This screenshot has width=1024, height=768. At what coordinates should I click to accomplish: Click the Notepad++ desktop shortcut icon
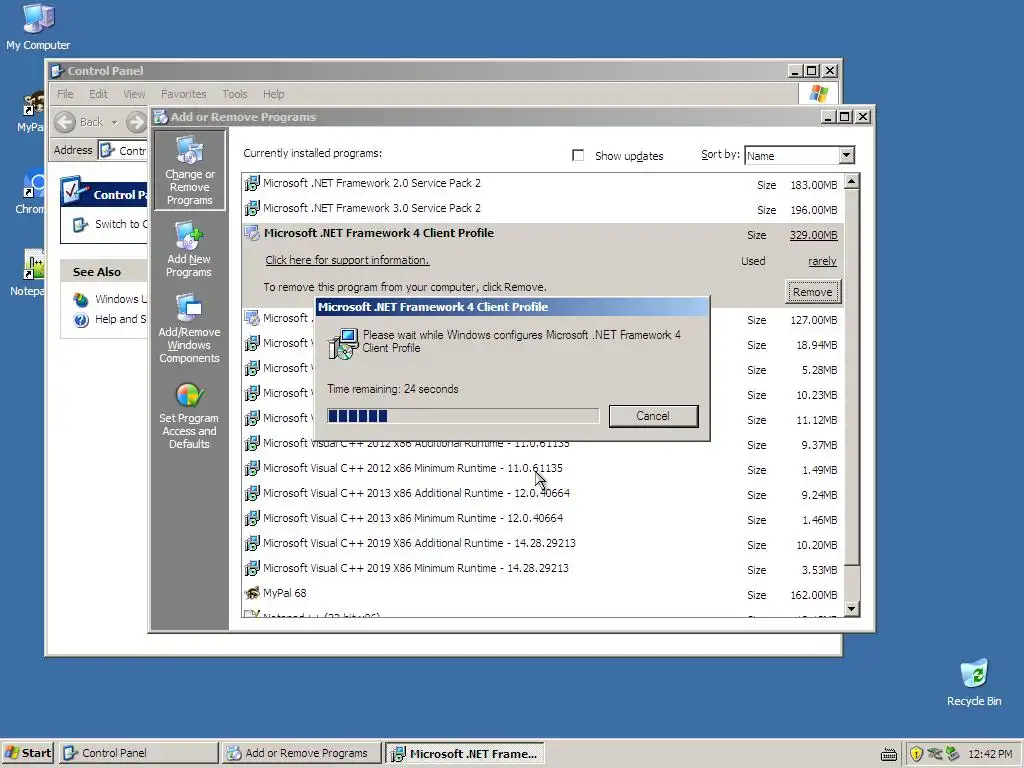click(x=33, y=264)
